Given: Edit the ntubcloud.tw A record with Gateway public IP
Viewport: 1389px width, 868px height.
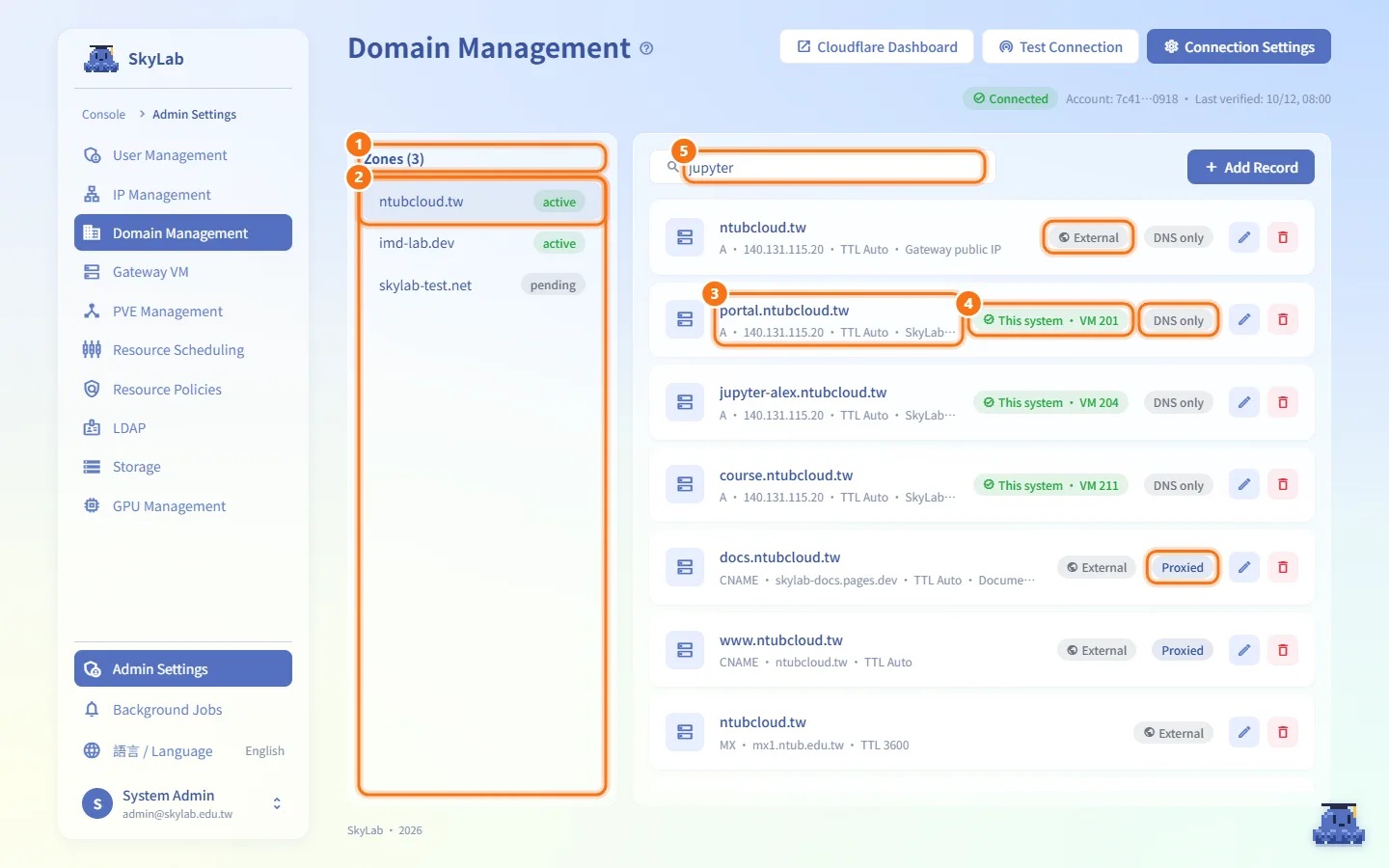Looking at the screenshot, I should [1244, 237].
